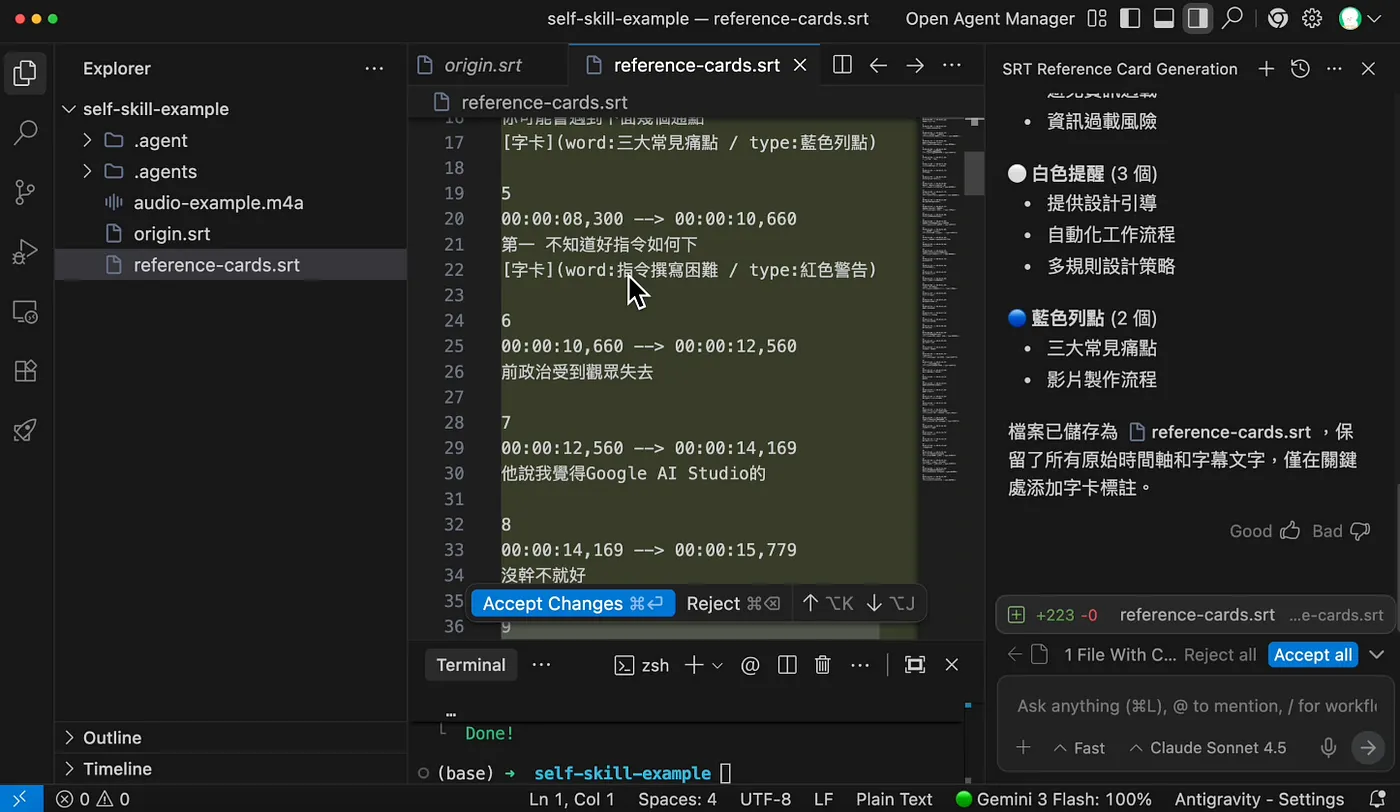Click Reject all in agent panel

point(1220,655)
